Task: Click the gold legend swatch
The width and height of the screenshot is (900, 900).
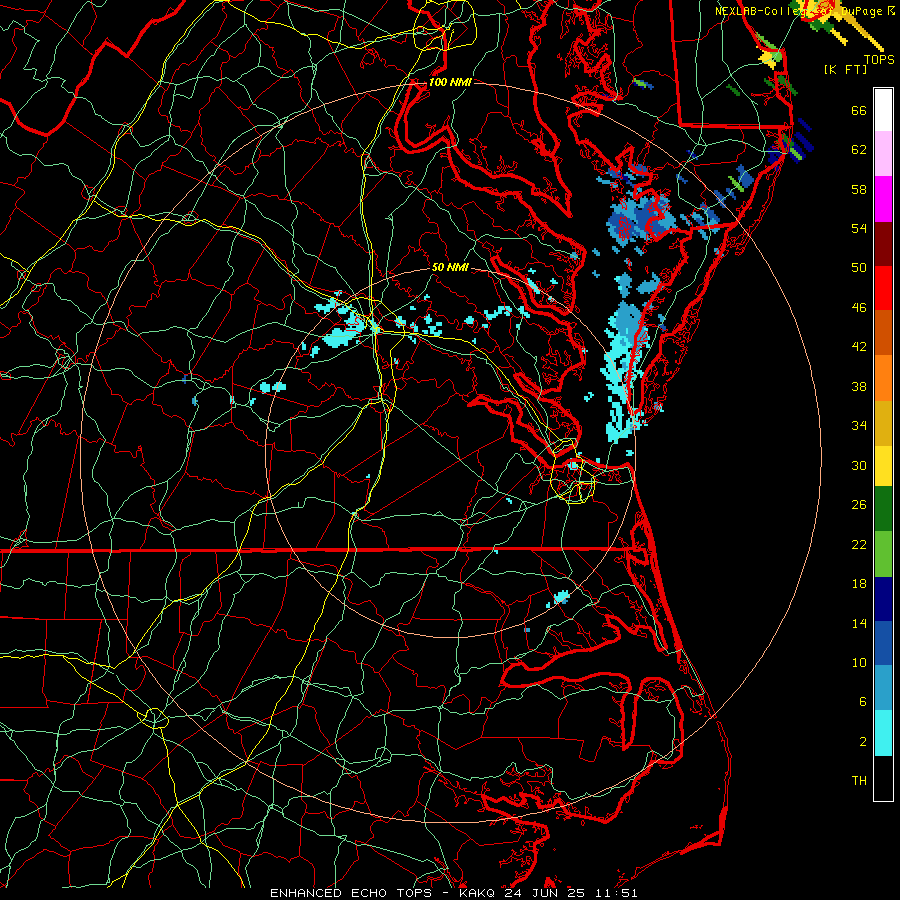Action: 883,423
